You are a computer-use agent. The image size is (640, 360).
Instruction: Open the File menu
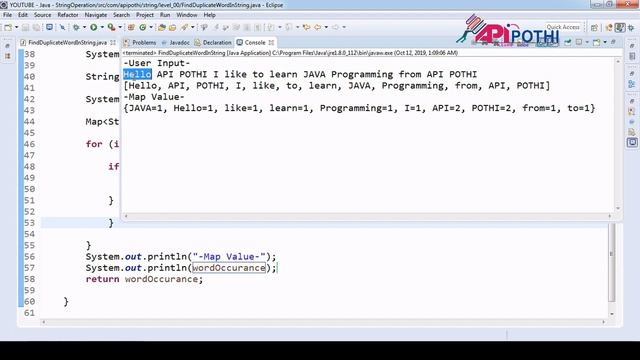tap(7, 15)
